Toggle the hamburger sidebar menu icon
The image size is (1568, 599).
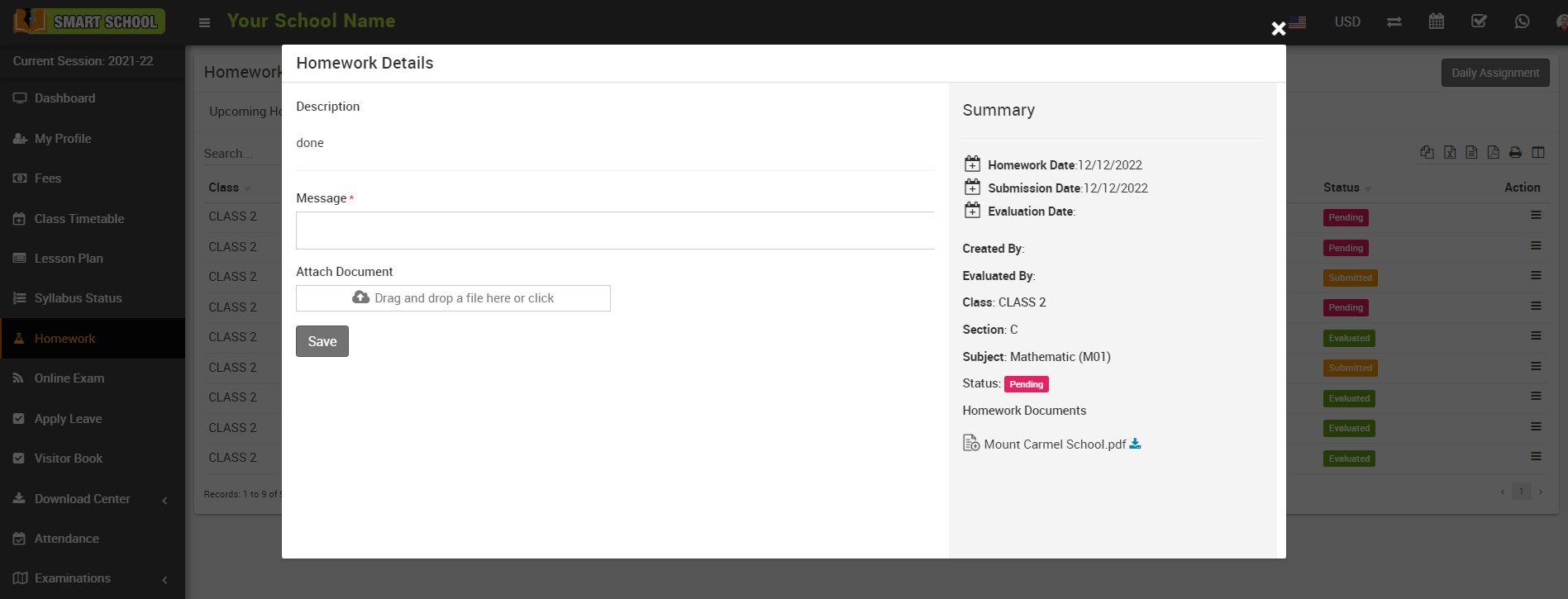[204, 22]
